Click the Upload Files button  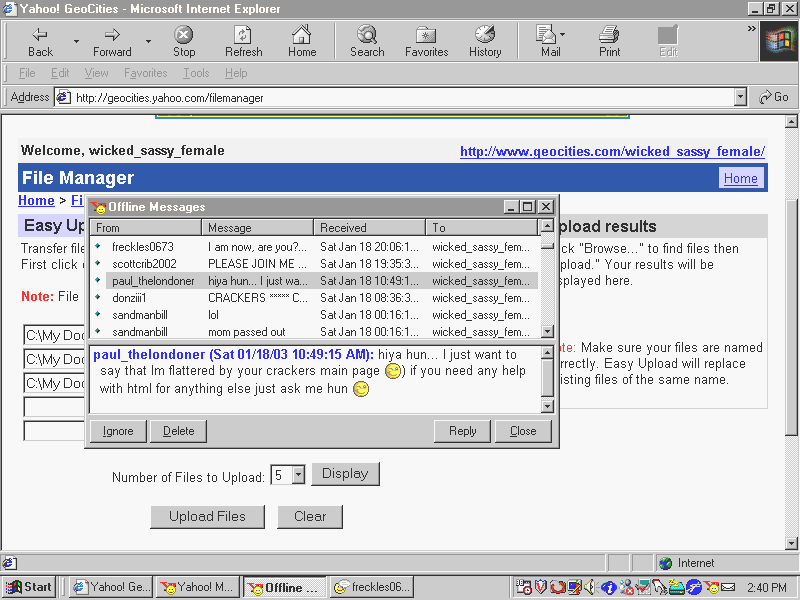point(207,516)
